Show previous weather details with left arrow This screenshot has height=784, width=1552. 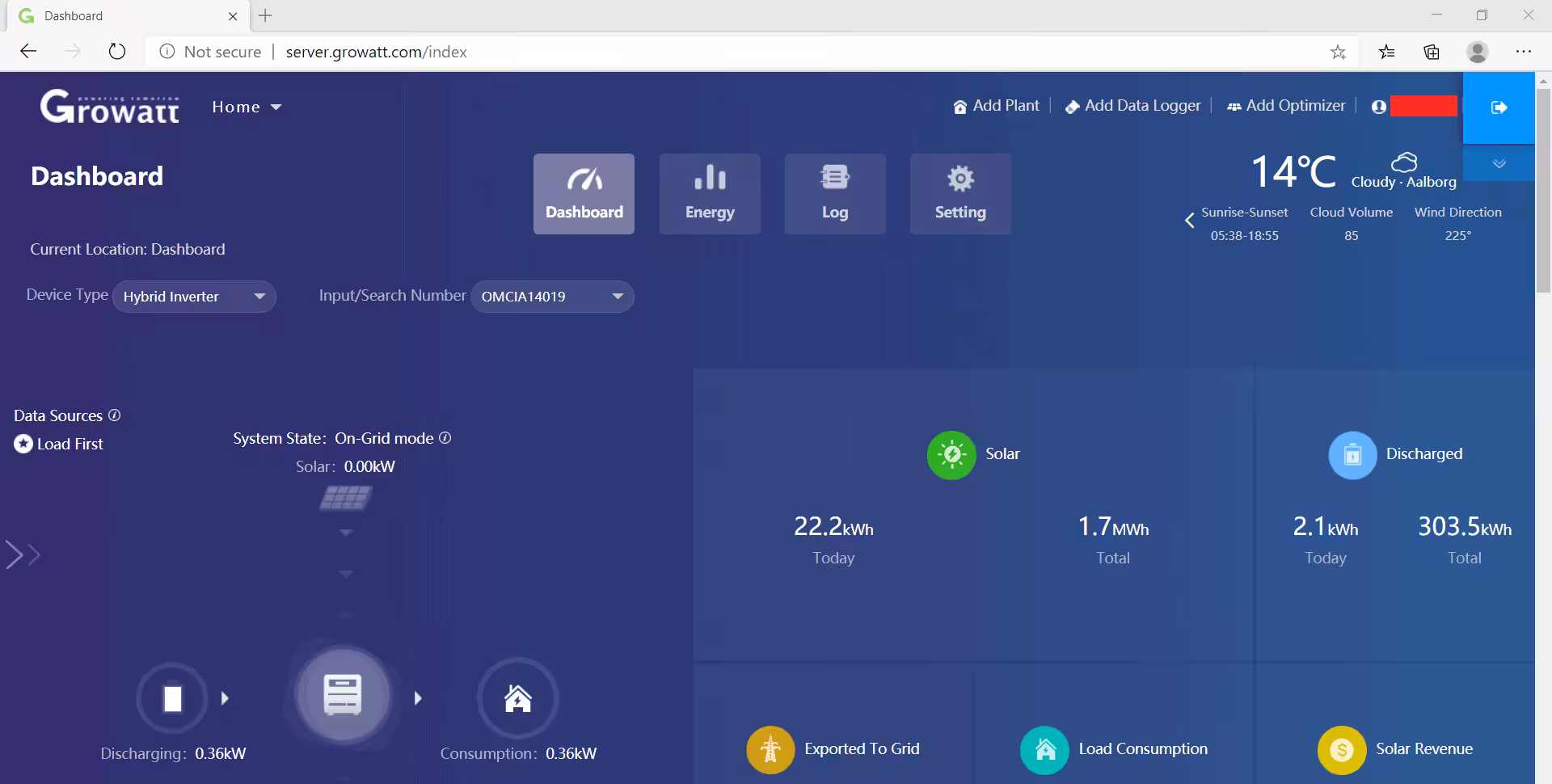[1189, 220]
